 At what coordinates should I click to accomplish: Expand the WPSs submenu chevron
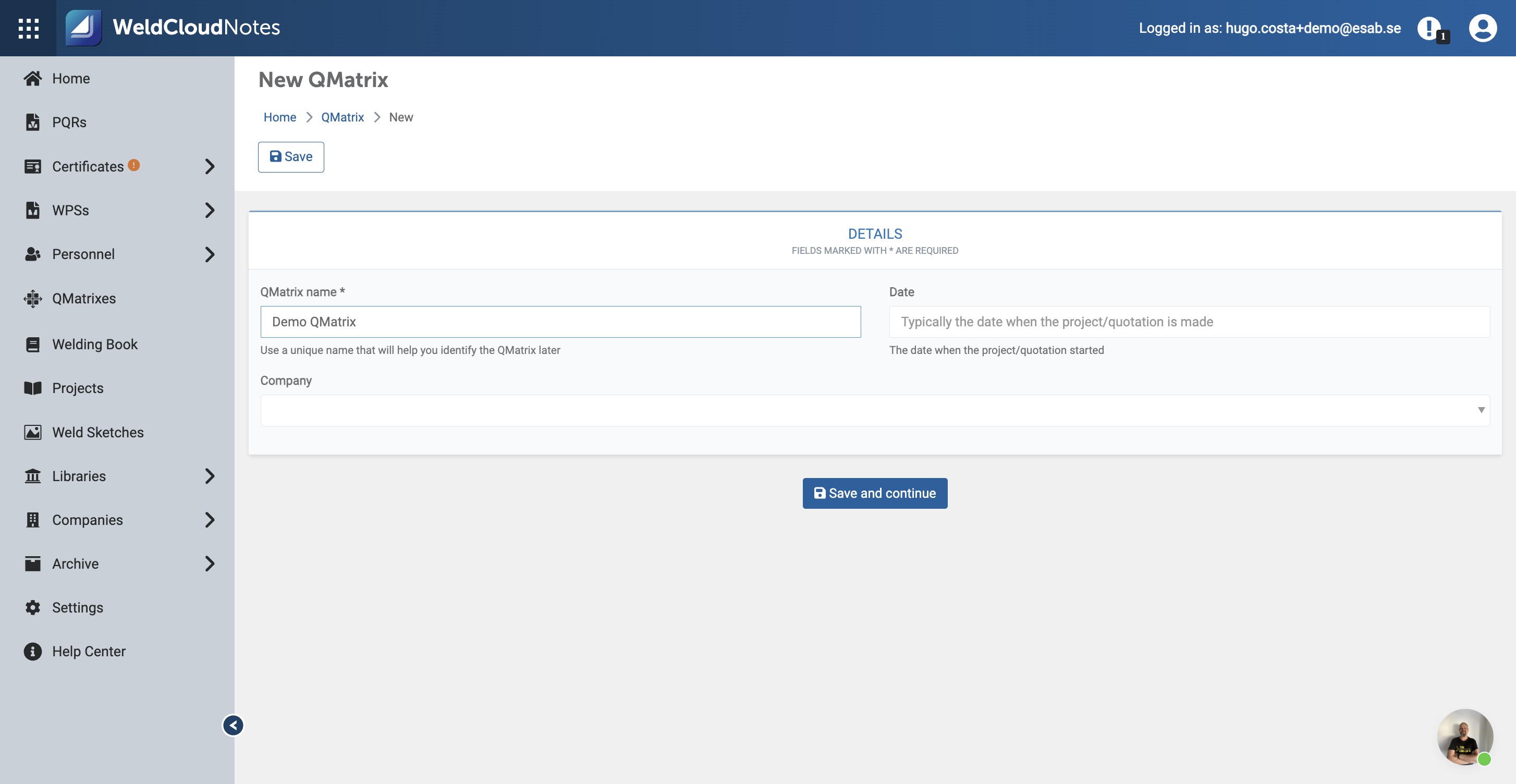click(210, 210)
